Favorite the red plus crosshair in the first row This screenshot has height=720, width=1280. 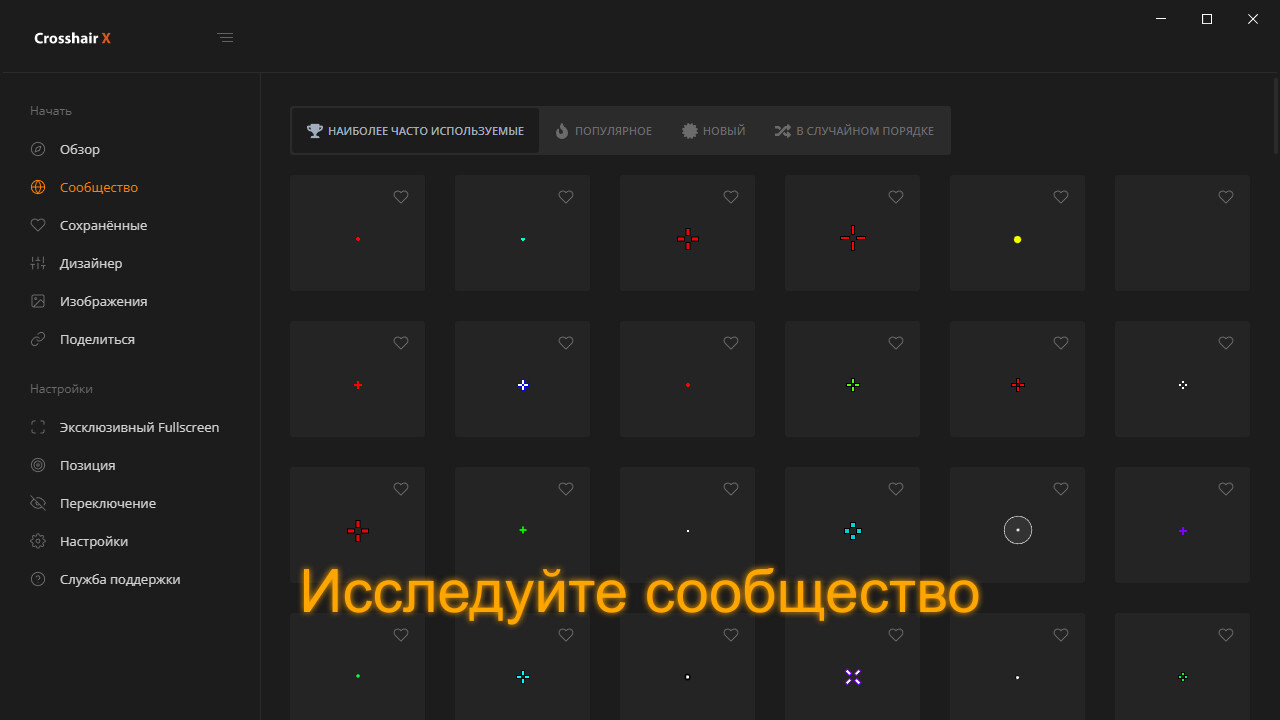click(x=730, y=197)
